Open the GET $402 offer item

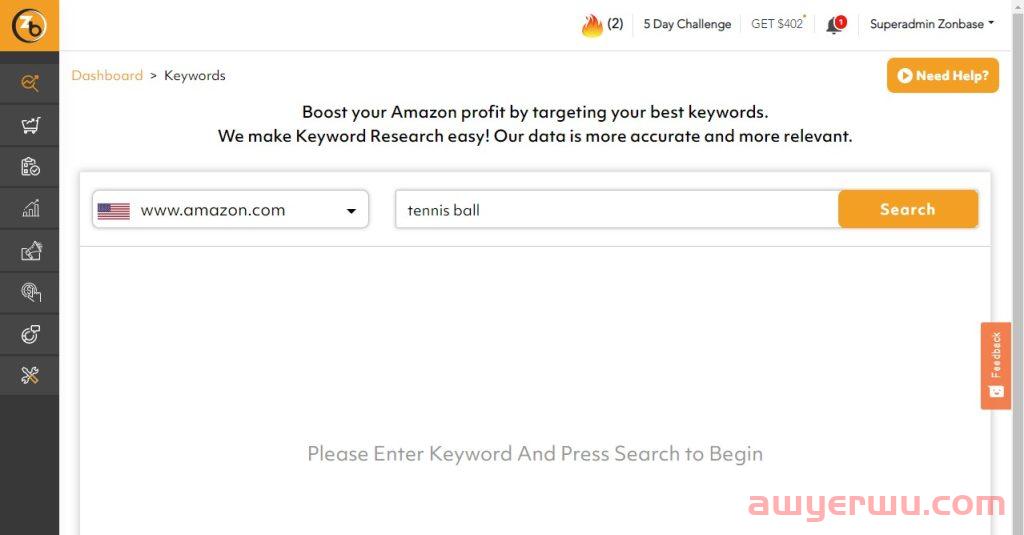pos(777,24)
